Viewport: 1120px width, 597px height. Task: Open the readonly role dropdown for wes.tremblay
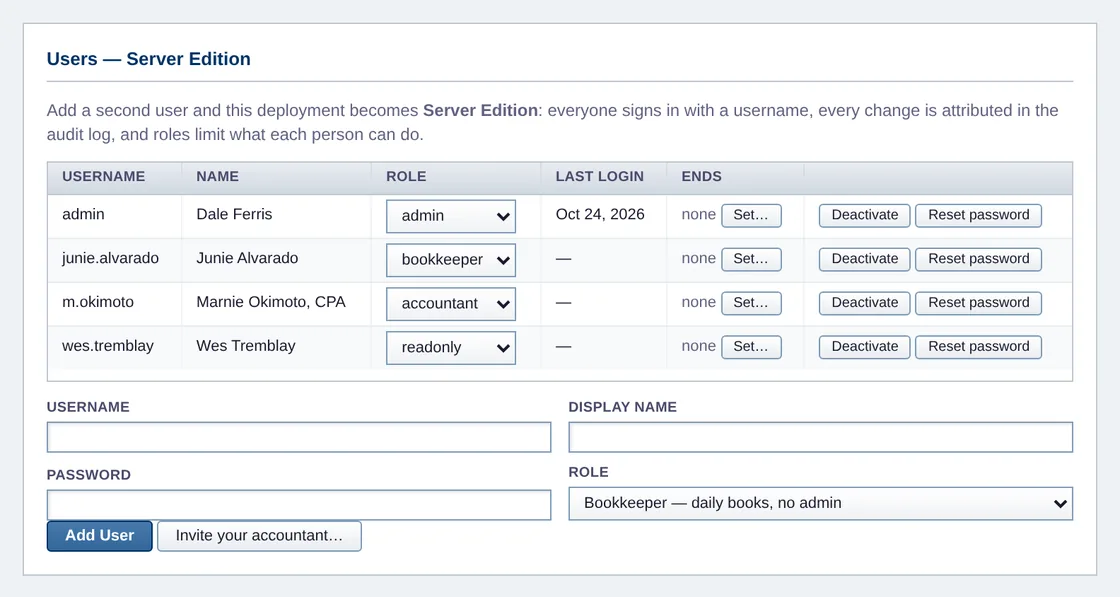pos(451,348)
